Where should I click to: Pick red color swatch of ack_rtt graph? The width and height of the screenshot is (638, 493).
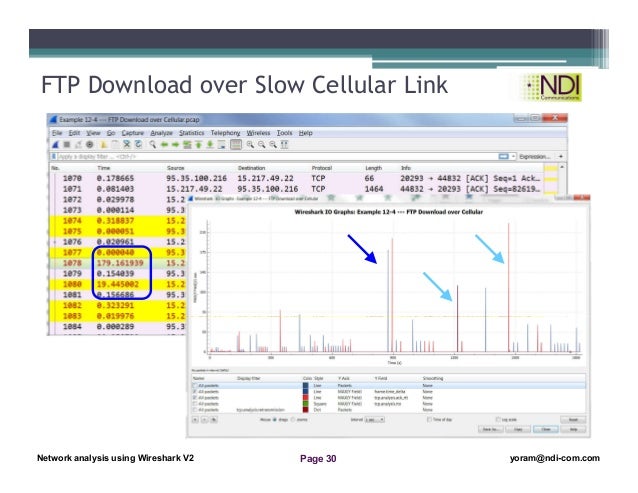click(x=306, y=397)
